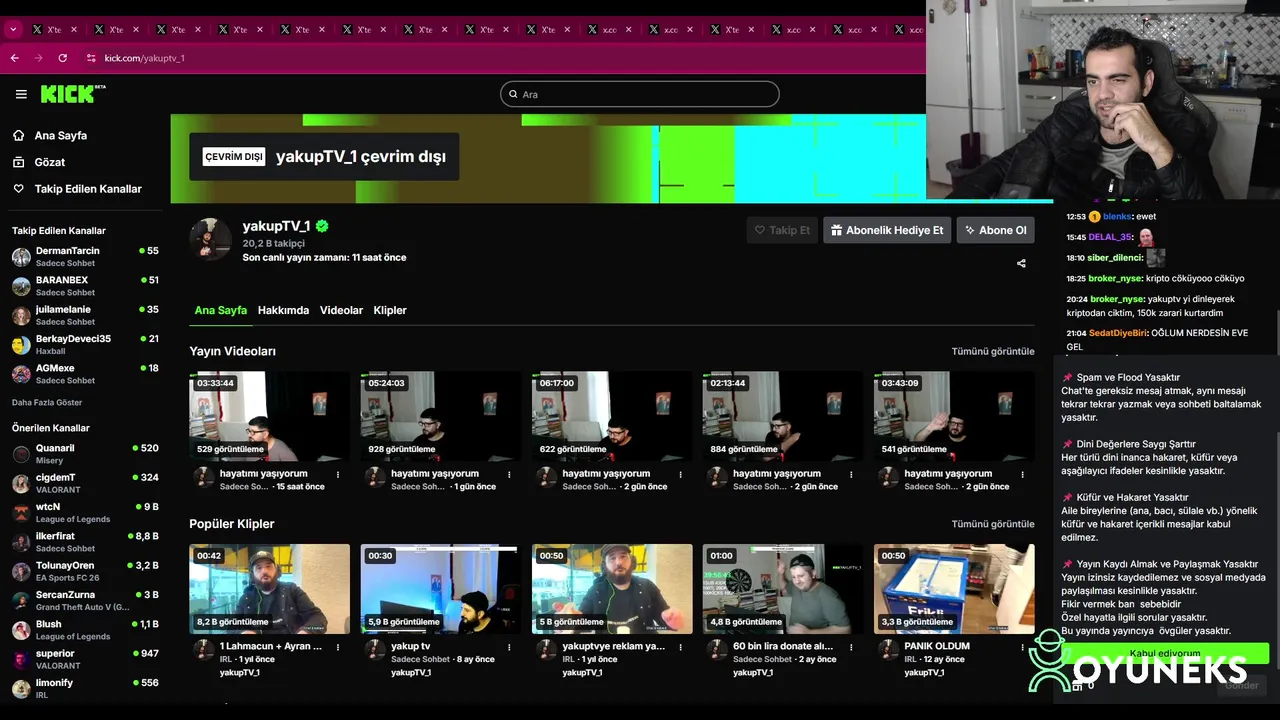
Task: Click the site info icon in address bar
Action: coord(91,58)
